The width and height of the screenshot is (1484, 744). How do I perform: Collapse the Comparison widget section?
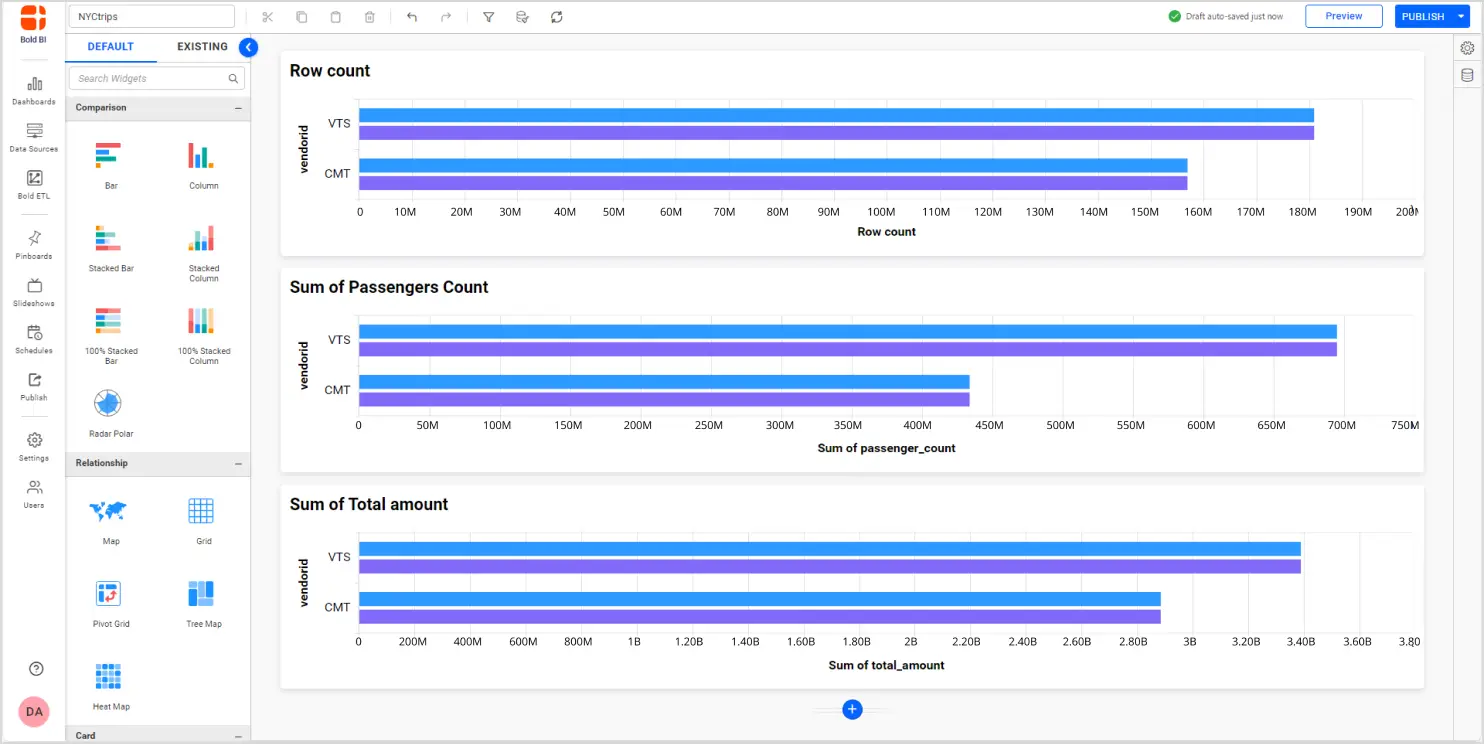click(238, 108)
